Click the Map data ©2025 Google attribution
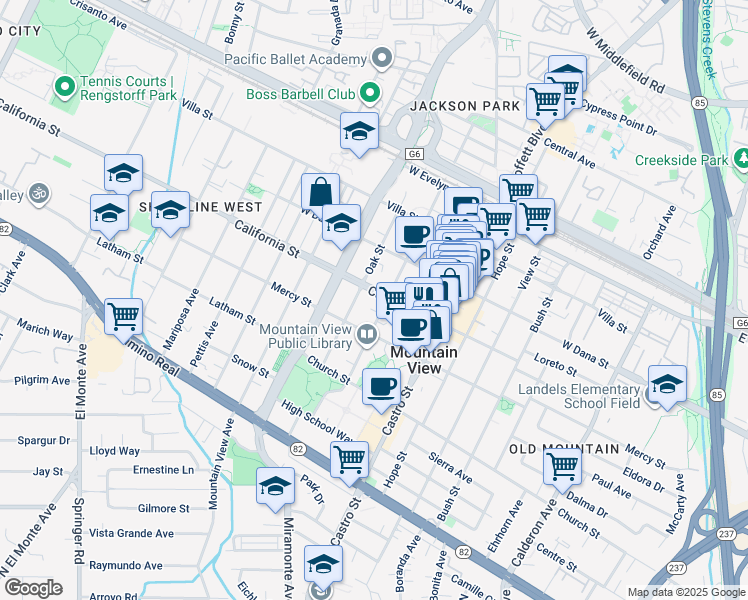This screenshot has width=748, height=600. click(686, 592)
